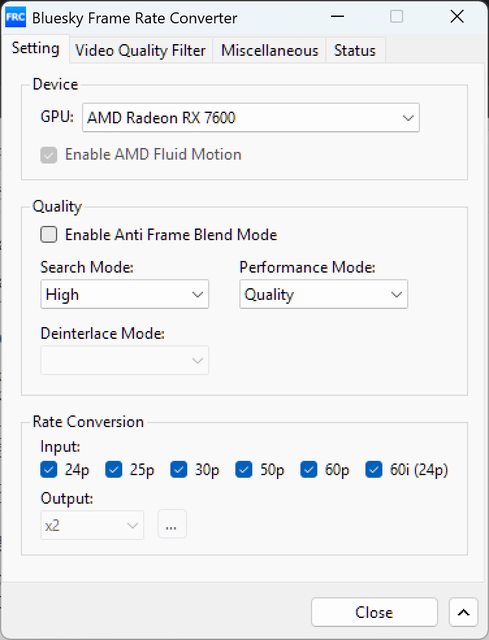Go to the Status tab
489x640 pixels.
click(x=355, y=51)
